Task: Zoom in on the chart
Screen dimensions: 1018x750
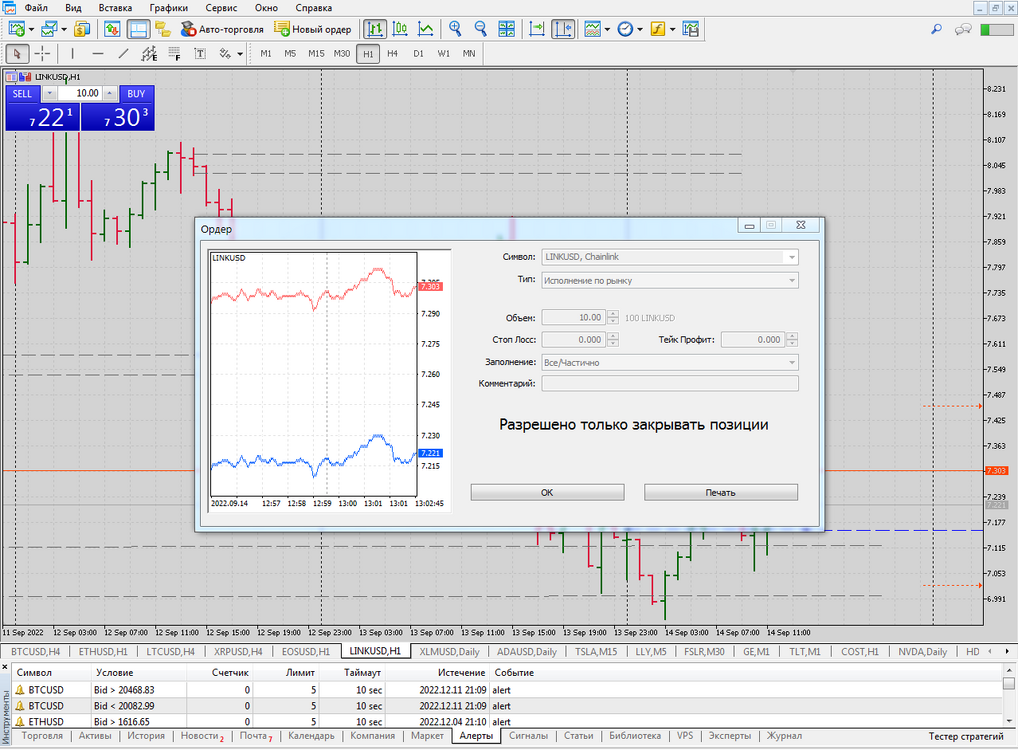Action: [x=455, y=29]
